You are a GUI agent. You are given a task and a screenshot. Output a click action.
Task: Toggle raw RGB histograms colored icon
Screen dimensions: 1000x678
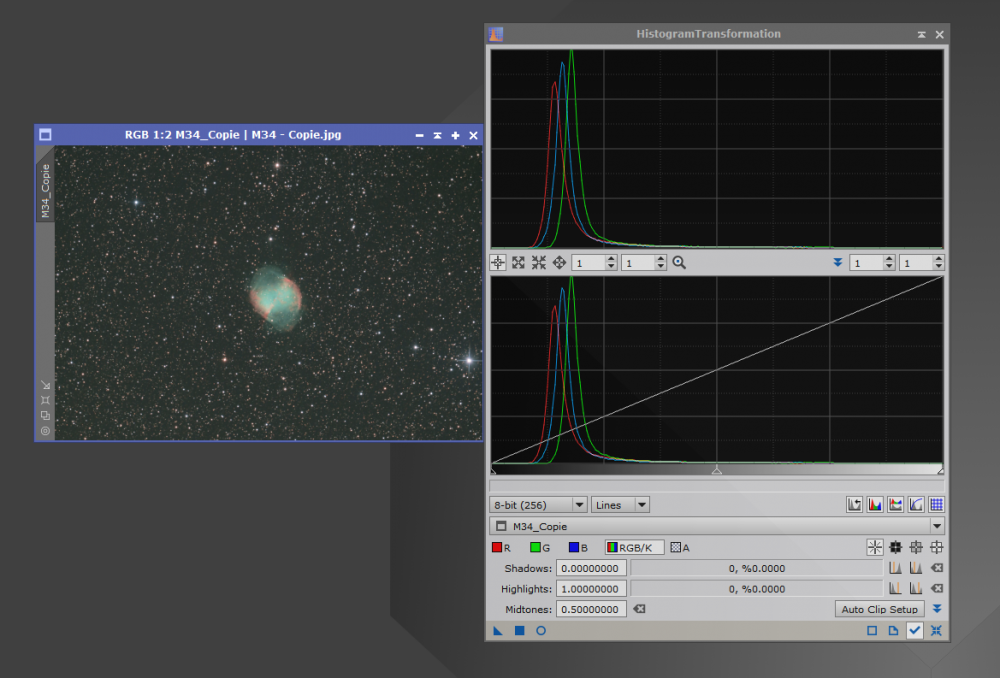pos(875,505)
